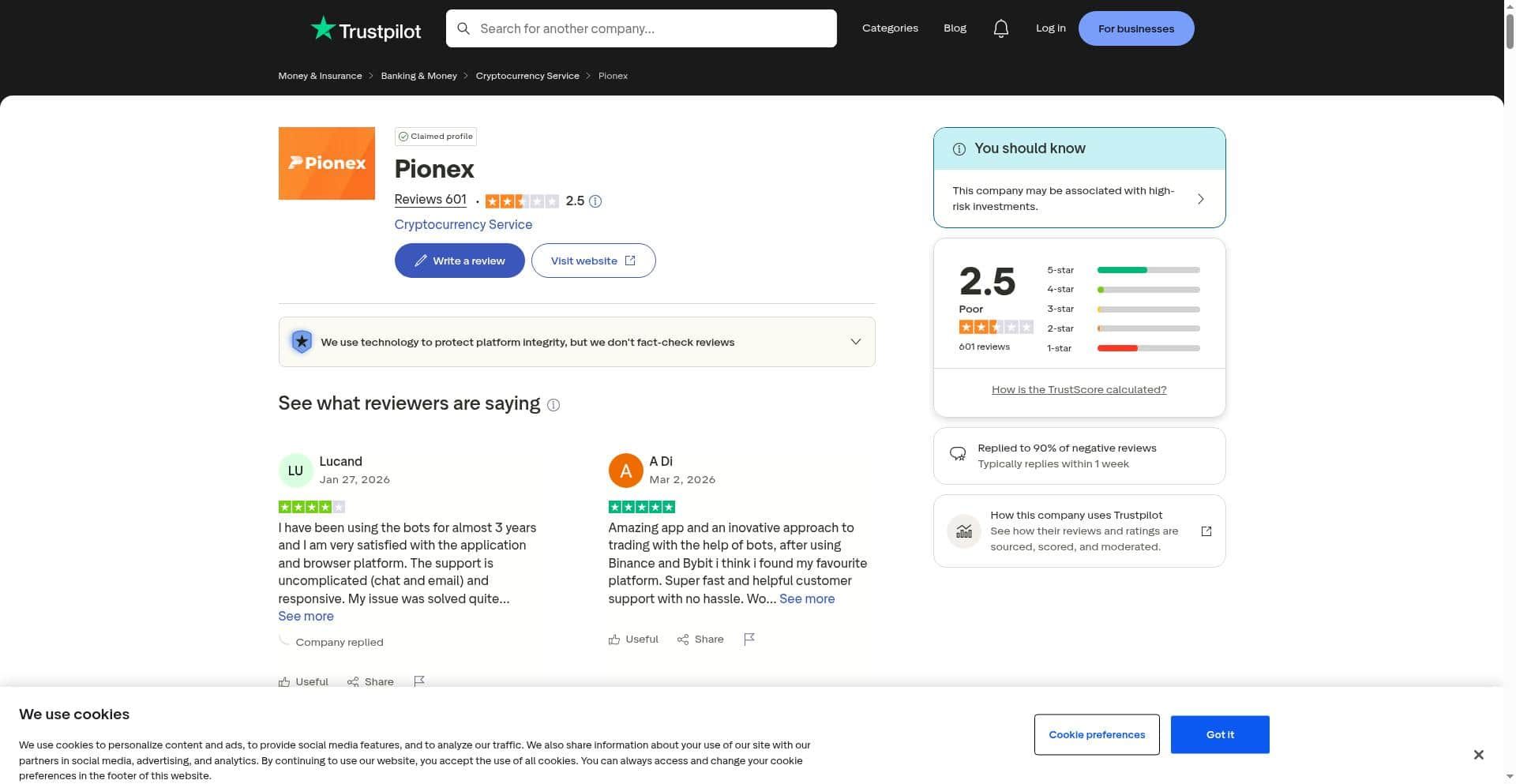
Task: Mark Lucand's review as Useful
Action: (303, 681)
